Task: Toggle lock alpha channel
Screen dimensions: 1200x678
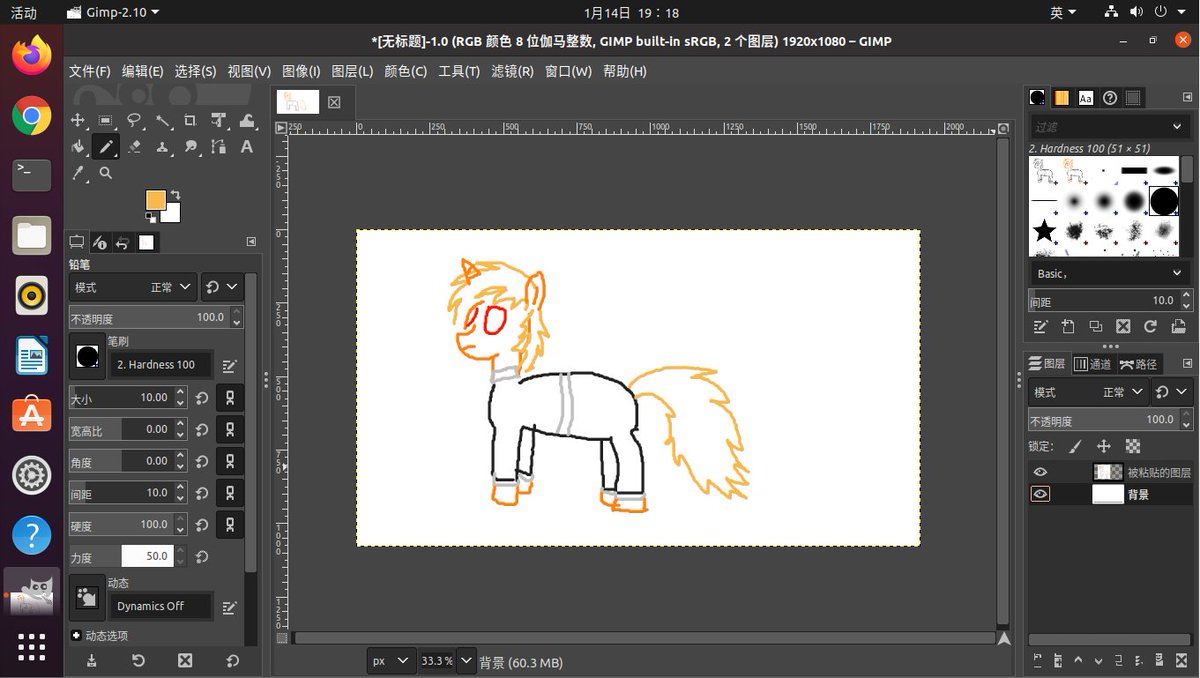Action: pos(1132,446)
